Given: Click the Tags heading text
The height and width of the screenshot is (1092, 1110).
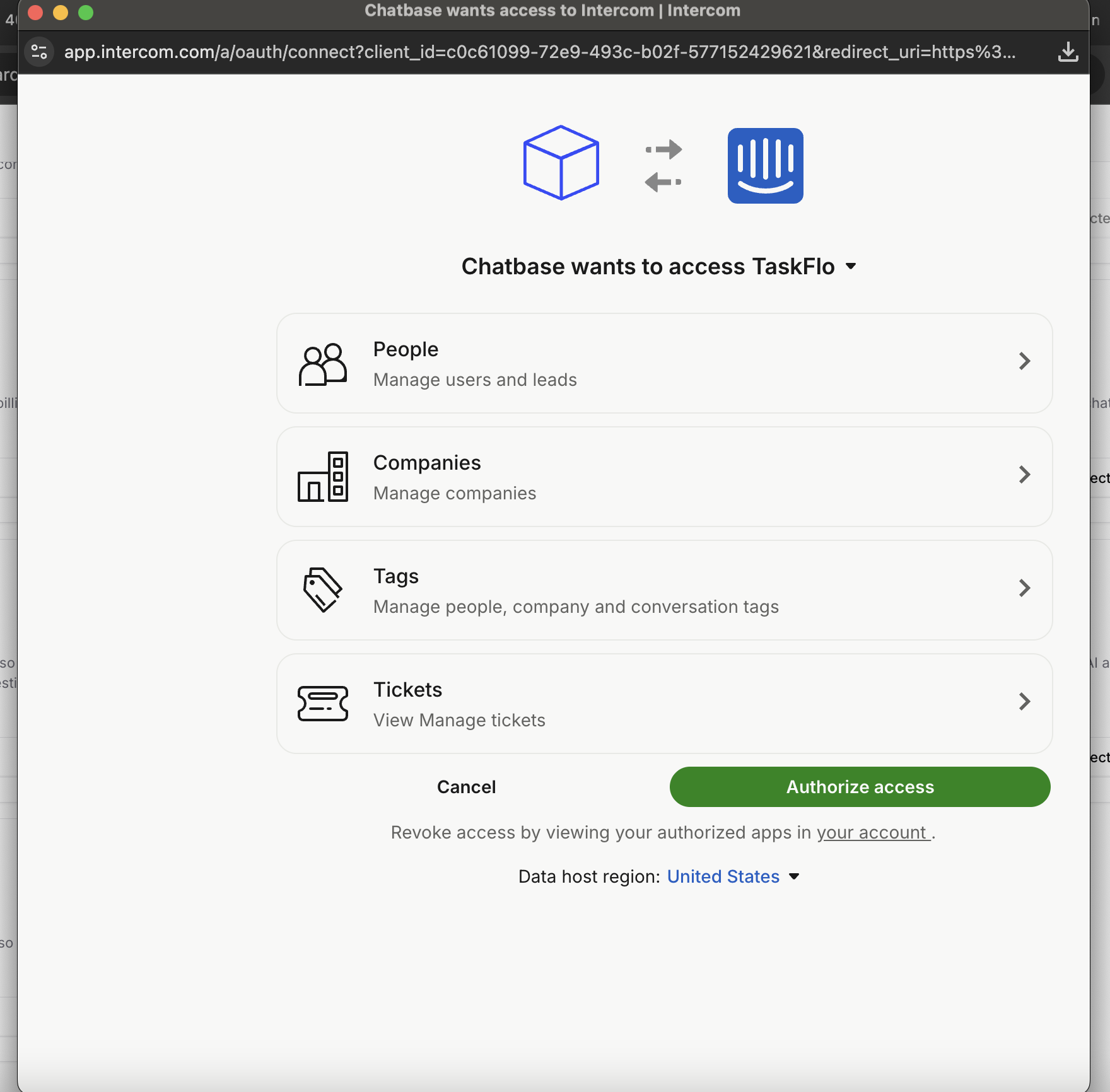Looking at the screenshot, I should coord(396,576).
